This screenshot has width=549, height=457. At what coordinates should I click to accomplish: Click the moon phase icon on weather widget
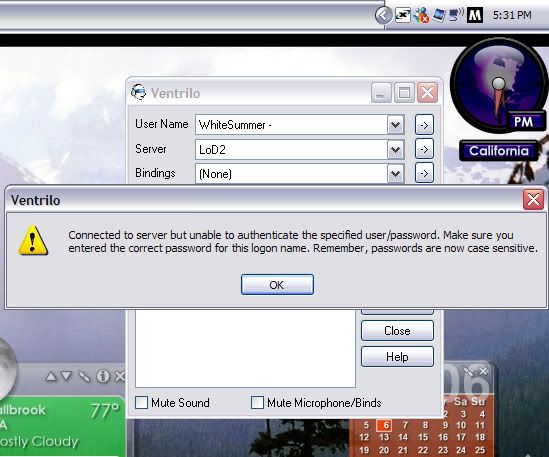pos(6,368)
